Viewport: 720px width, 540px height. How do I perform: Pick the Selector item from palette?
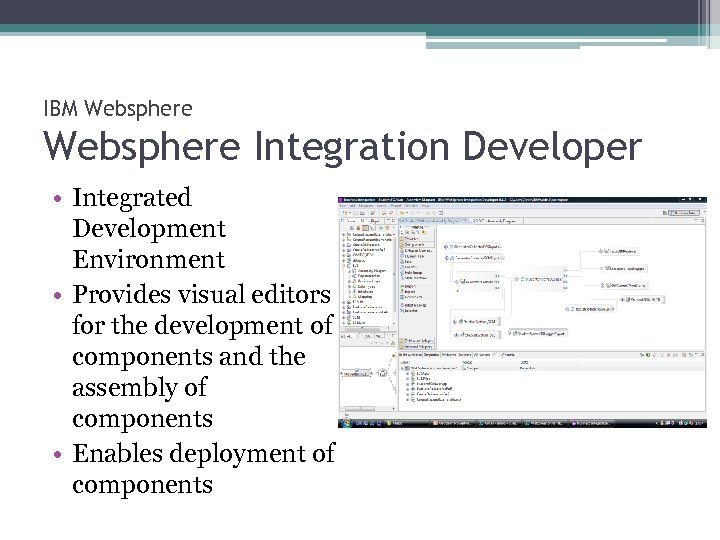coord(410,311)
